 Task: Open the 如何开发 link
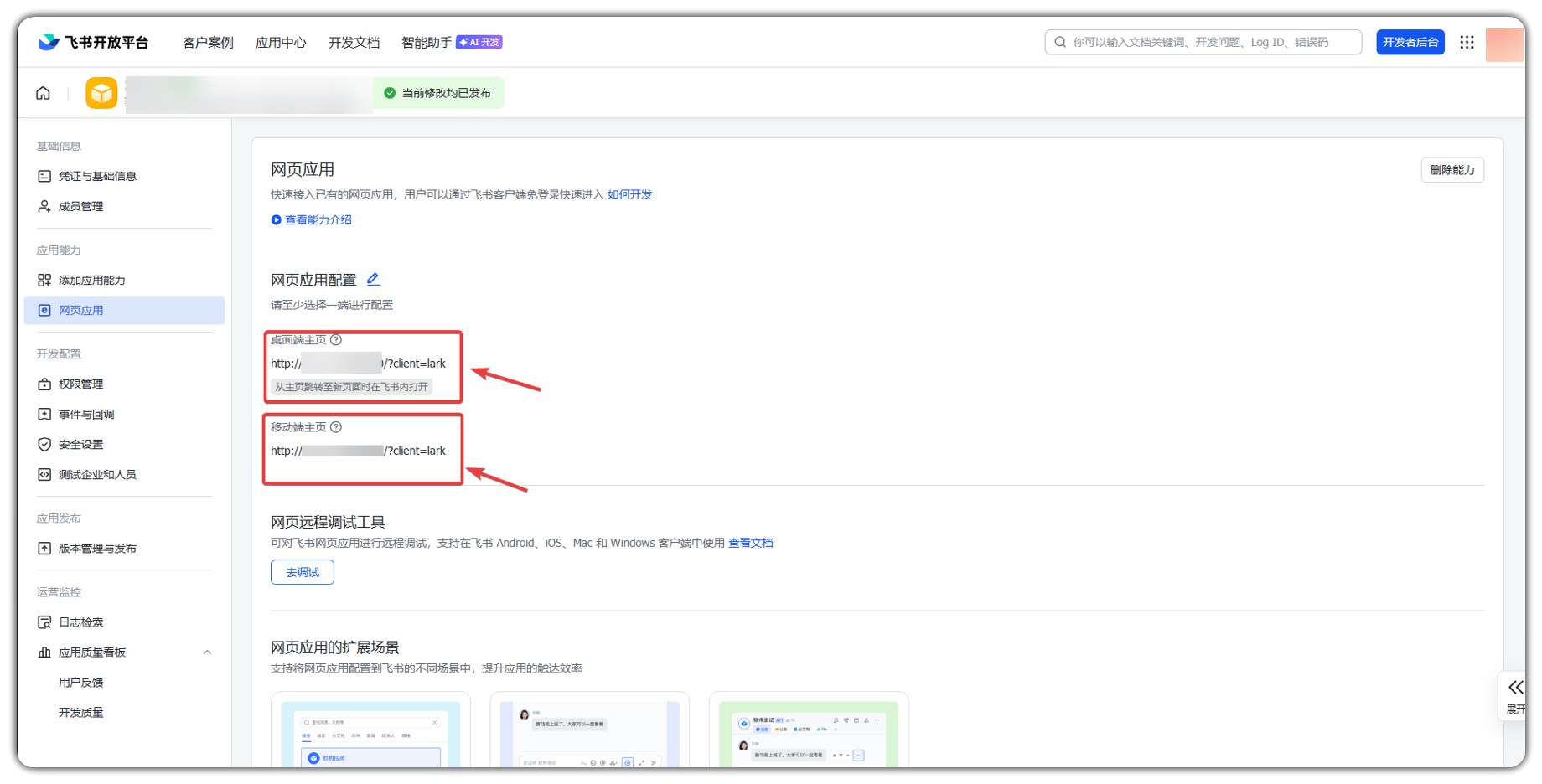(x=629, y=194)
